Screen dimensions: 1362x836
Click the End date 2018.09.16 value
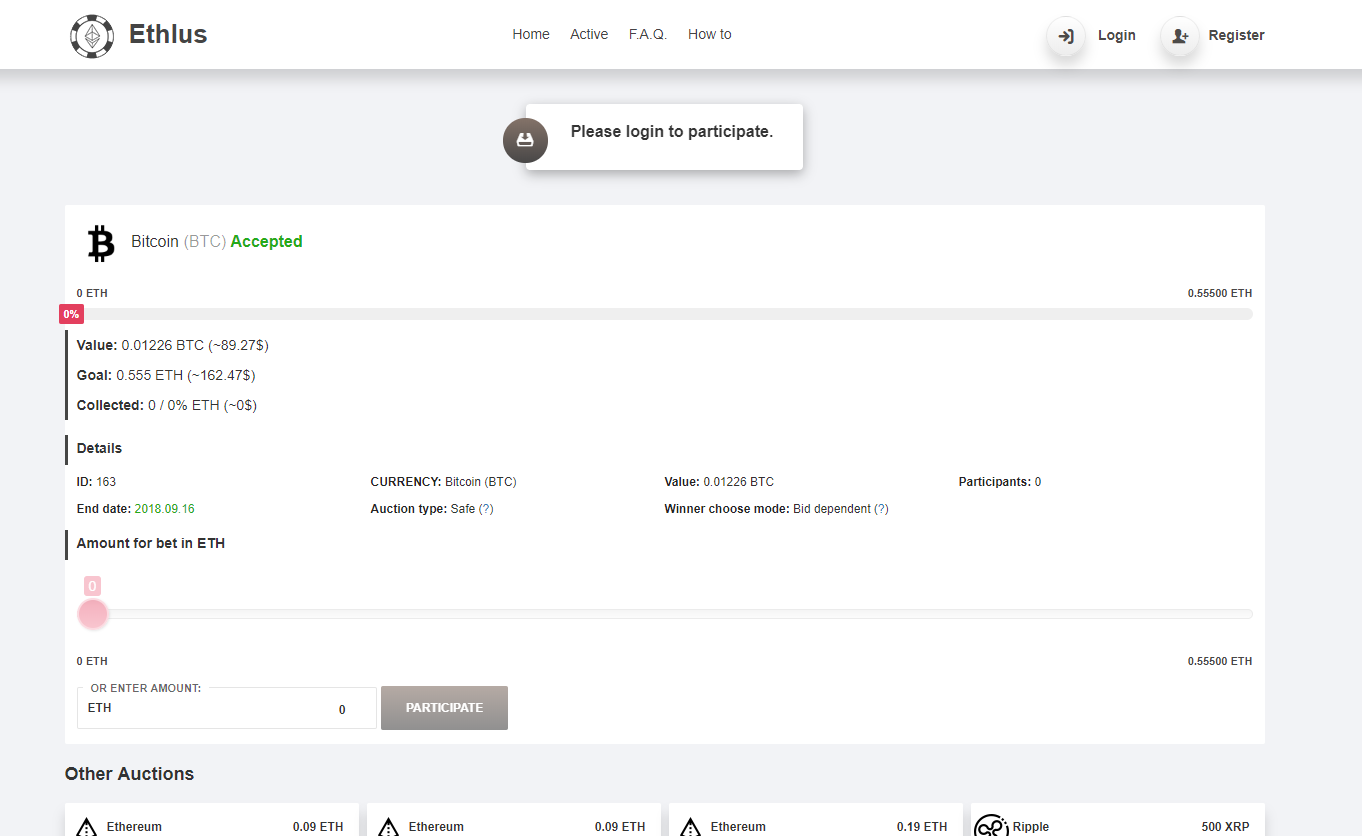pos(165,509)
